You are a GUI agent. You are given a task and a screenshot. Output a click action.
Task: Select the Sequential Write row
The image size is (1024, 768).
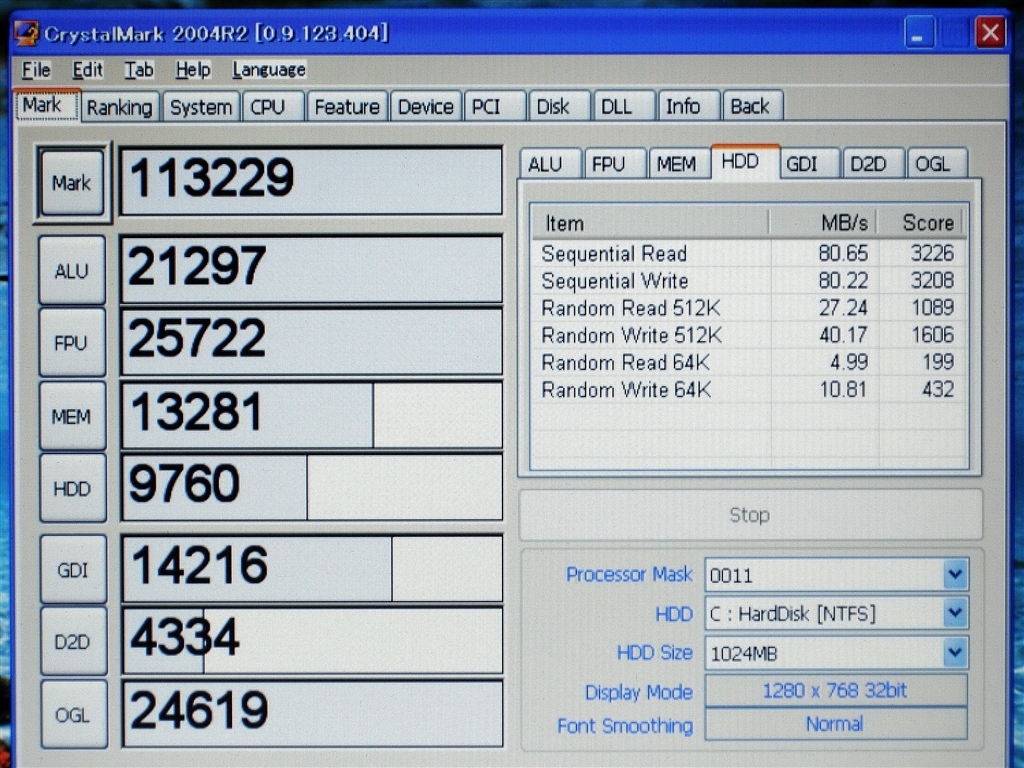coord(748,280)
